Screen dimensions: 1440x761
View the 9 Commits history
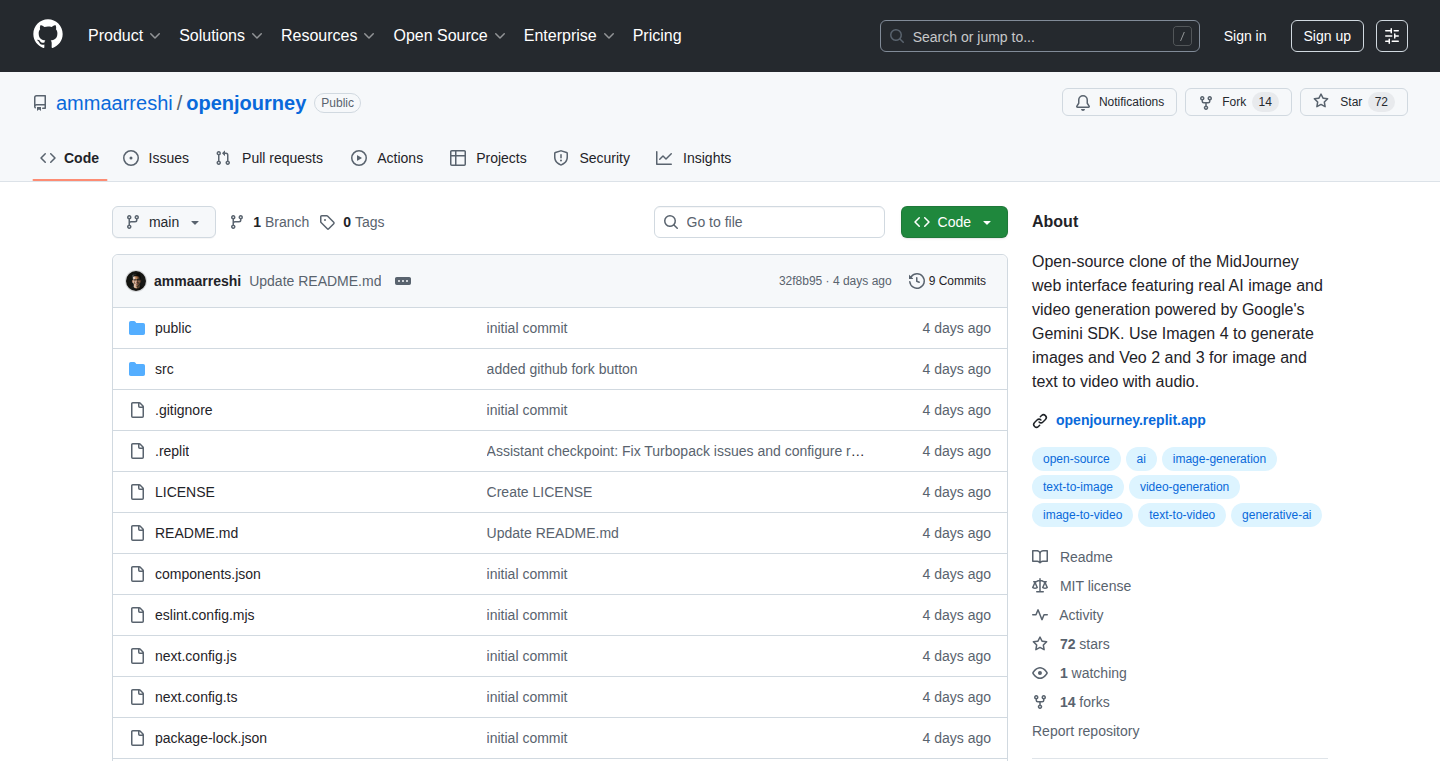[x=948, y=281]
